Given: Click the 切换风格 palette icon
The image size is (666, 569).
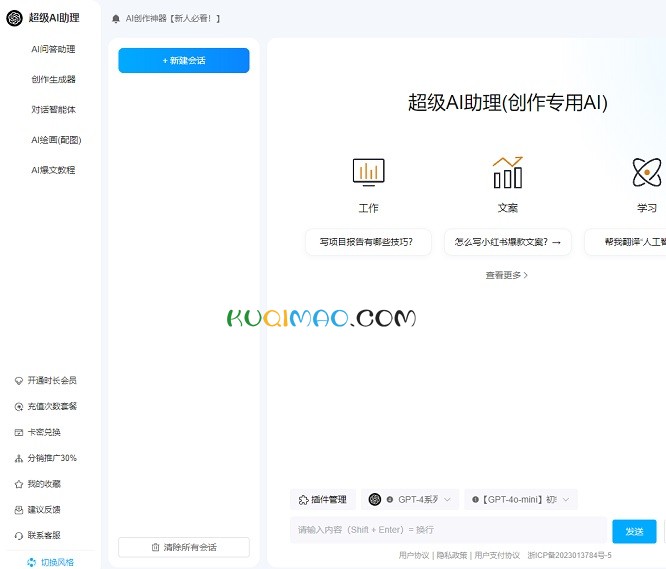Looking at the screenshot, I should [31, 563].
